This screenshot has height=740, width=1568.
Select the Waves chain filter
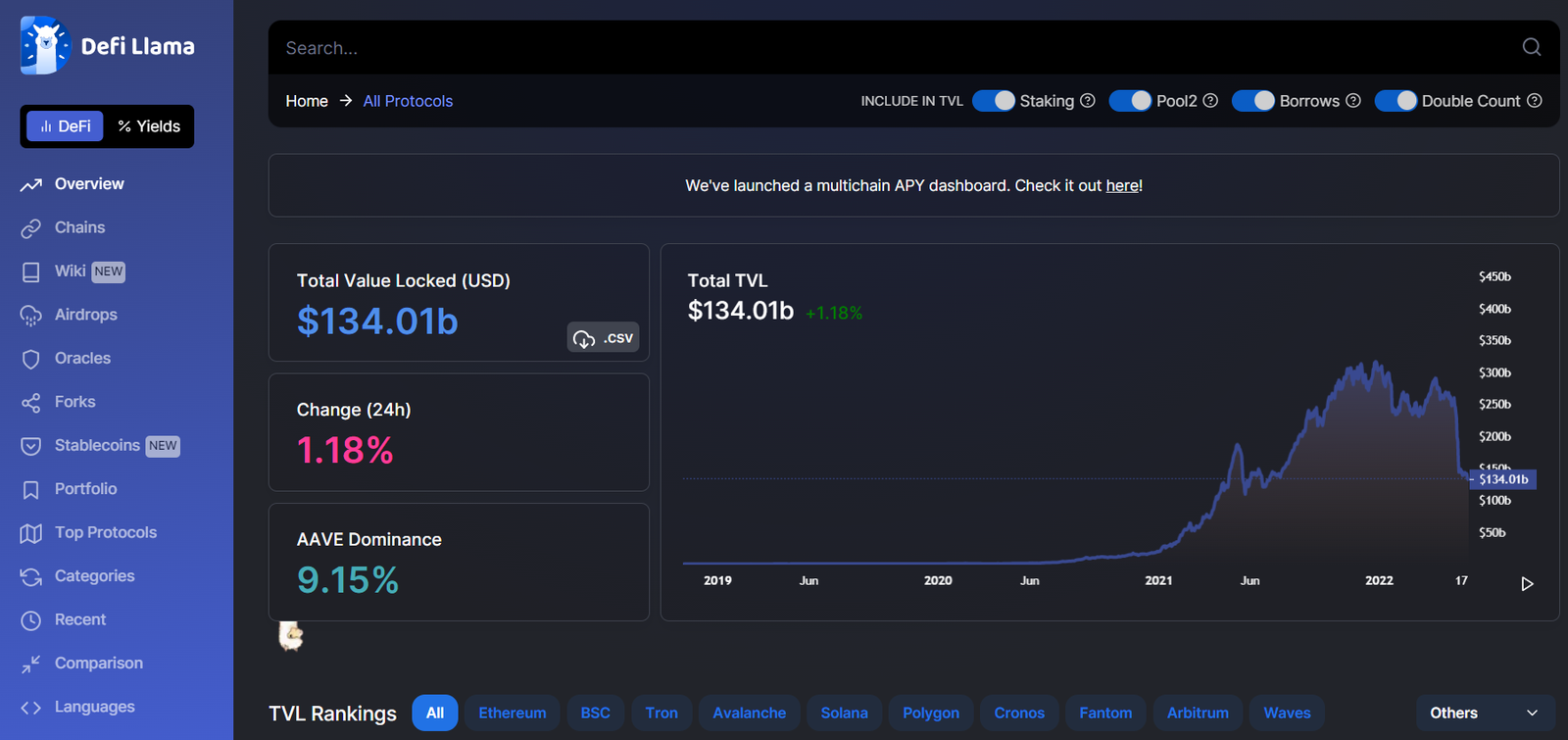pyautogui.click(x=1288, y=713)
